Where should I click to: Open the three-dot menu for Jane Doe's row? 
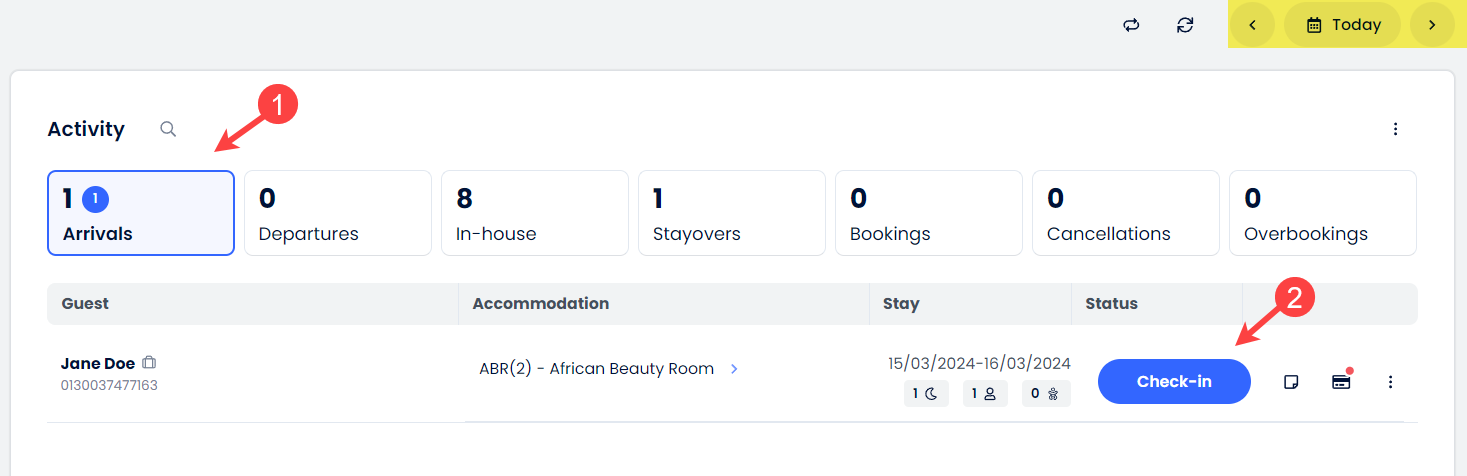(1390, 382)
